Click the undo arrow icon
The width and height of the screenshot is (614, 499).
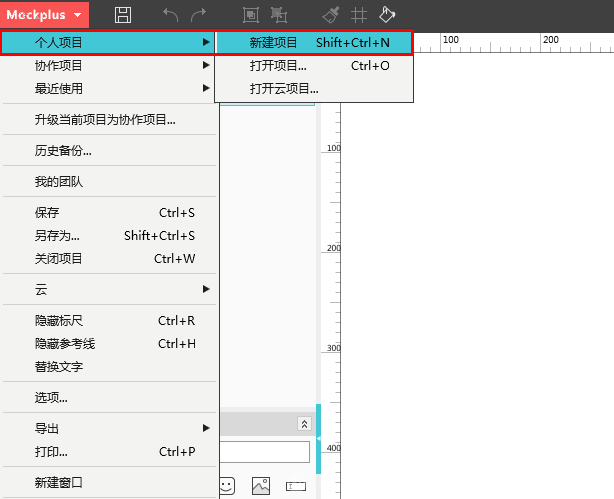coord(171,15)
